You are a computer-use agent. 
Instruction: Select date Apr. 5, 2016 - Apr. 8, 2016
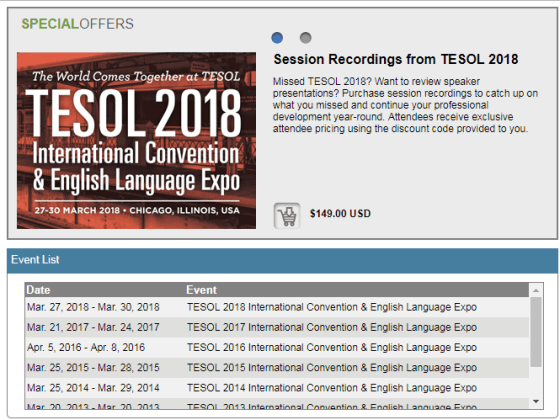pyautogui.click(x=86, y=347)
